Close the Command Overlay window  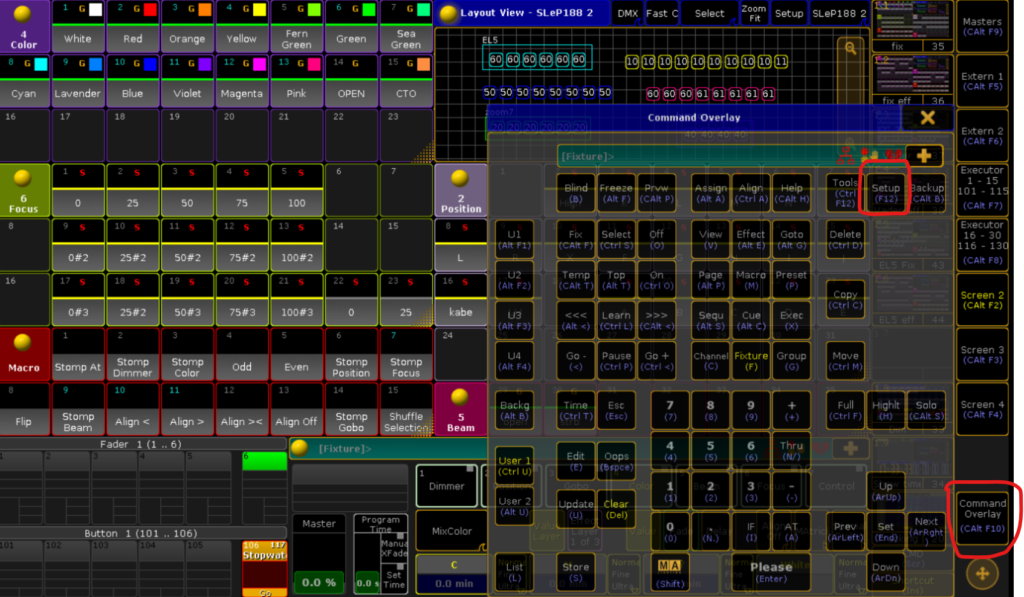point(927,118)
